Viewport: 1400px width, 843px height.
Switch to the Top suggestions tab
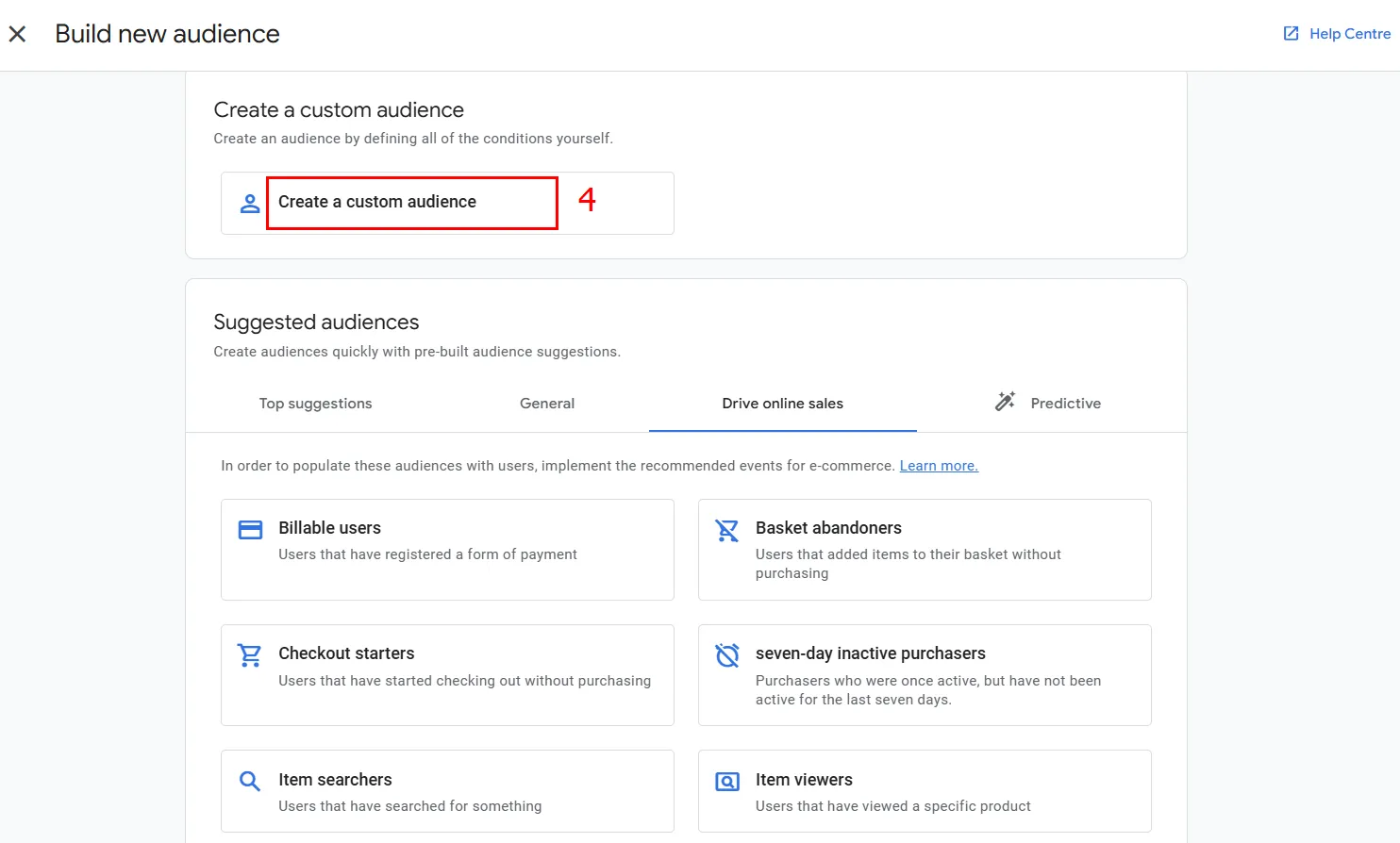(315, 404)
